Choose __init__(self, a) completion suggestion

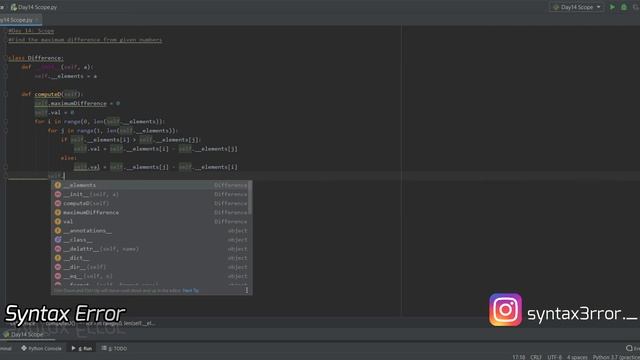click(x=151, y=194)
